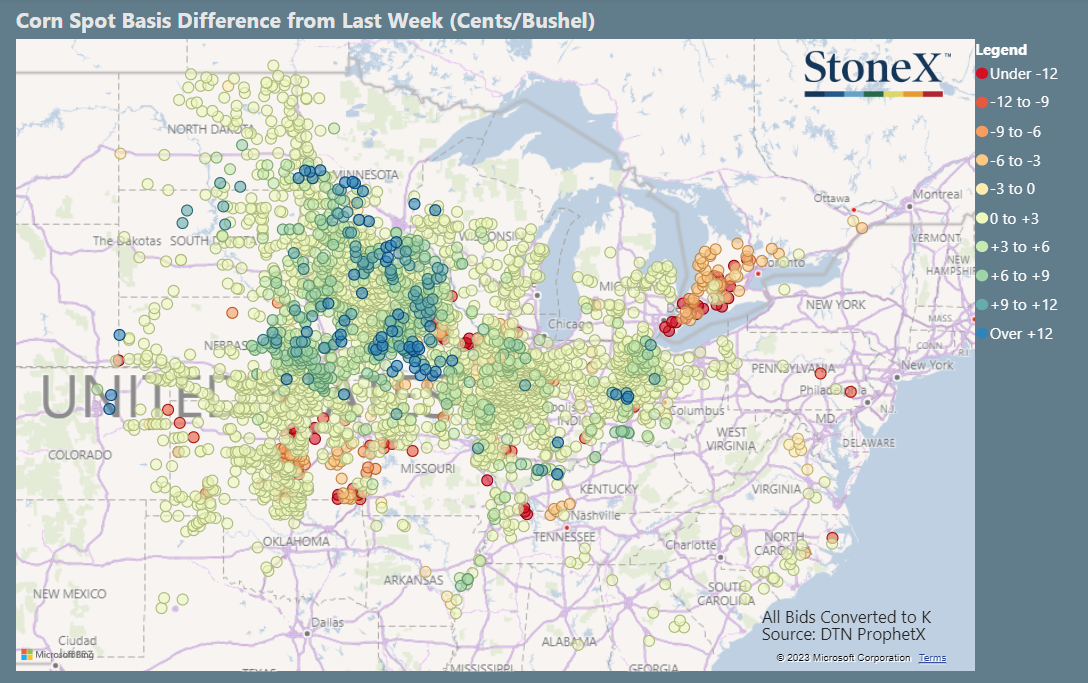Screen dimensions: 1088x683
Task: Click the COLORADO map label
Action: [x=80, y=455]
